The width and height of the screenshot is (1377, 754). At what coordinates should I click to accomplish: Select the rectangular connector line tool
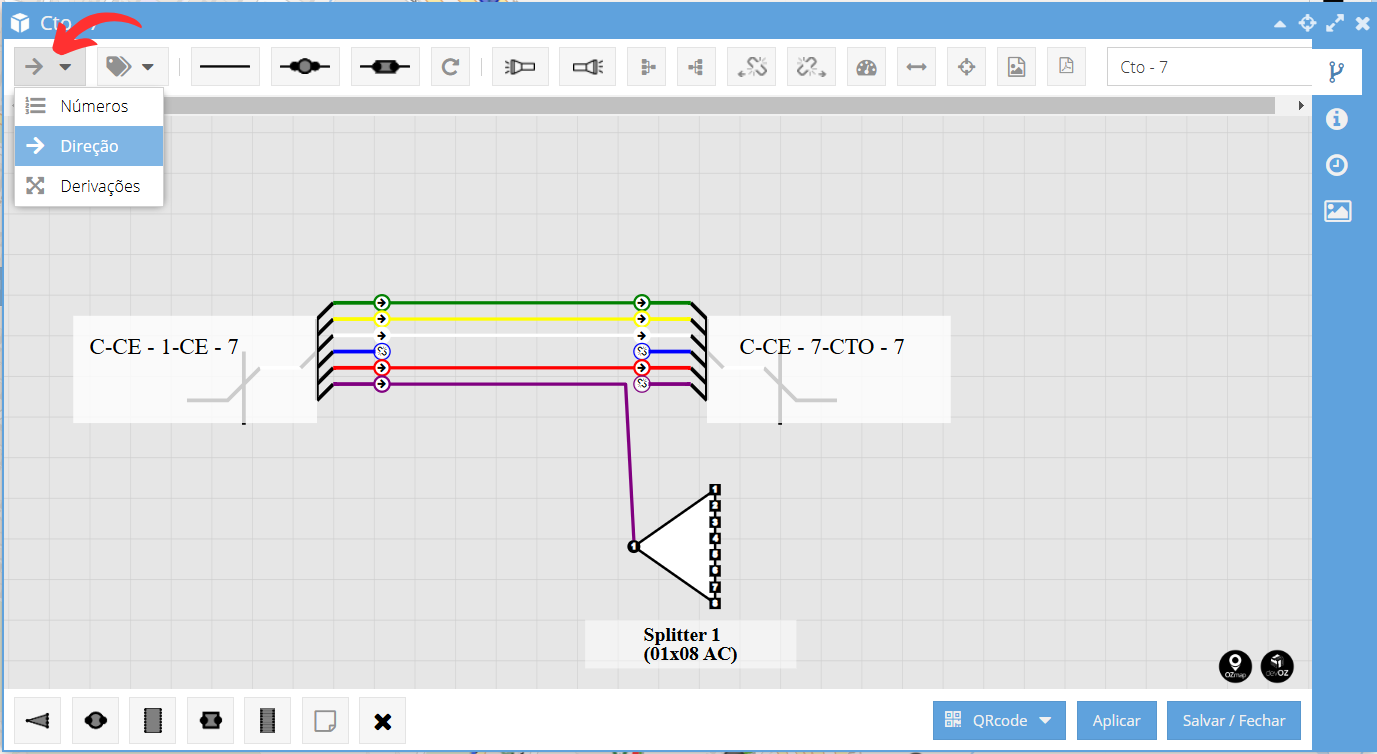pos(385,67)
